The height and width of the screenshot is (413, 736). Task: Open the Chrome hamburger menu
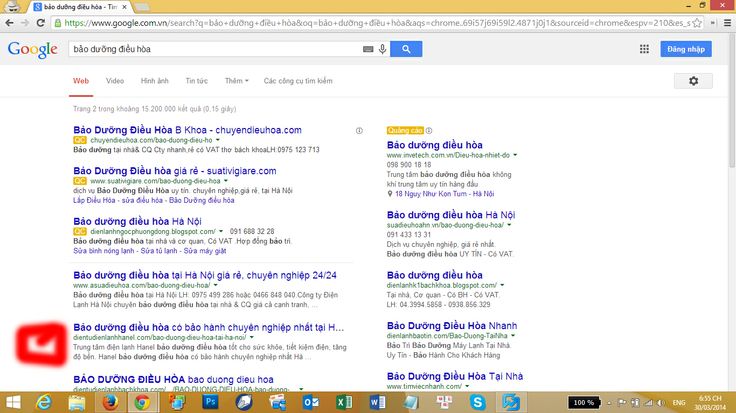pyautogui.click(x=728, y=23)
